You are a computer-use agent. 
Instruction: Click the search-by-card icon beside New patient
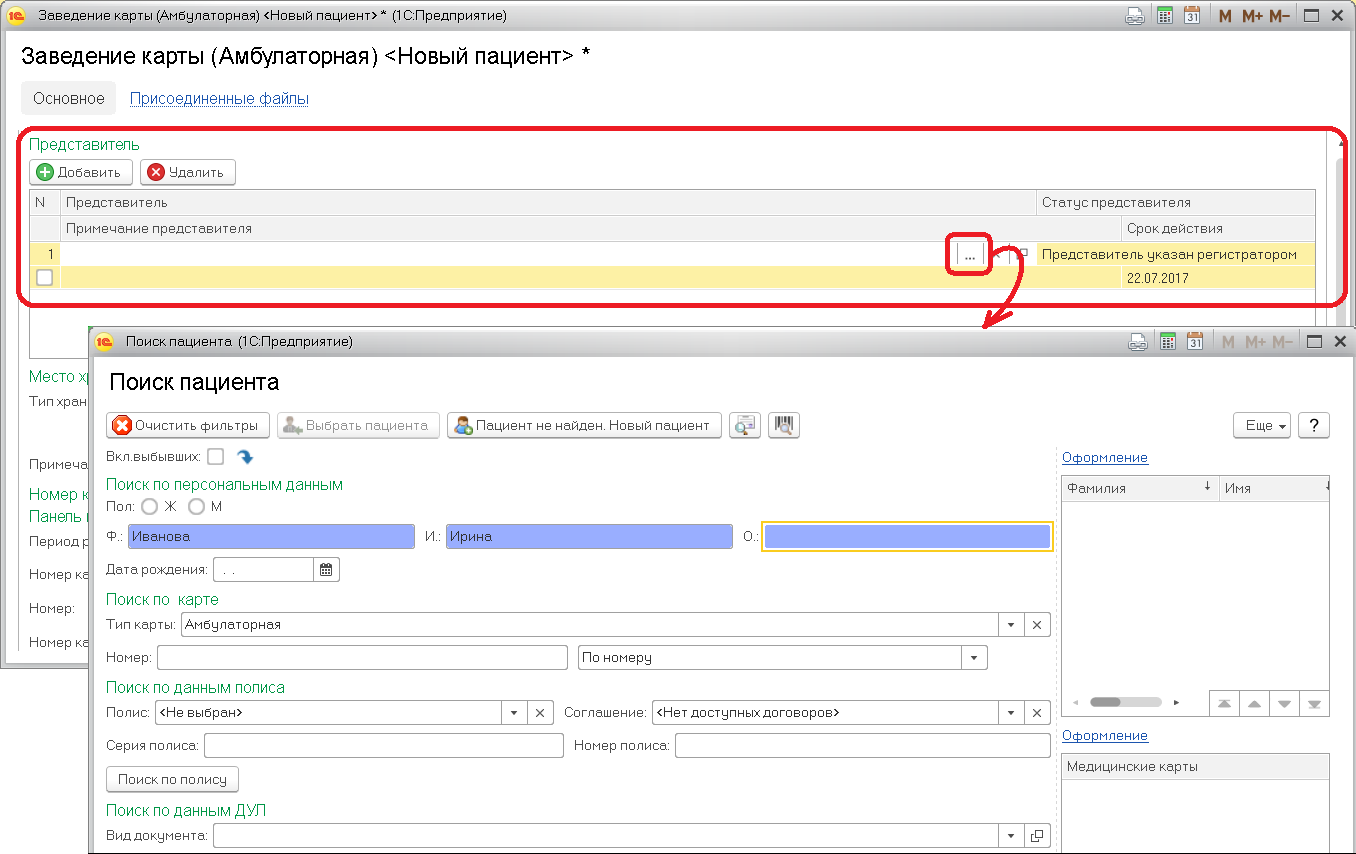coord(745,425)
